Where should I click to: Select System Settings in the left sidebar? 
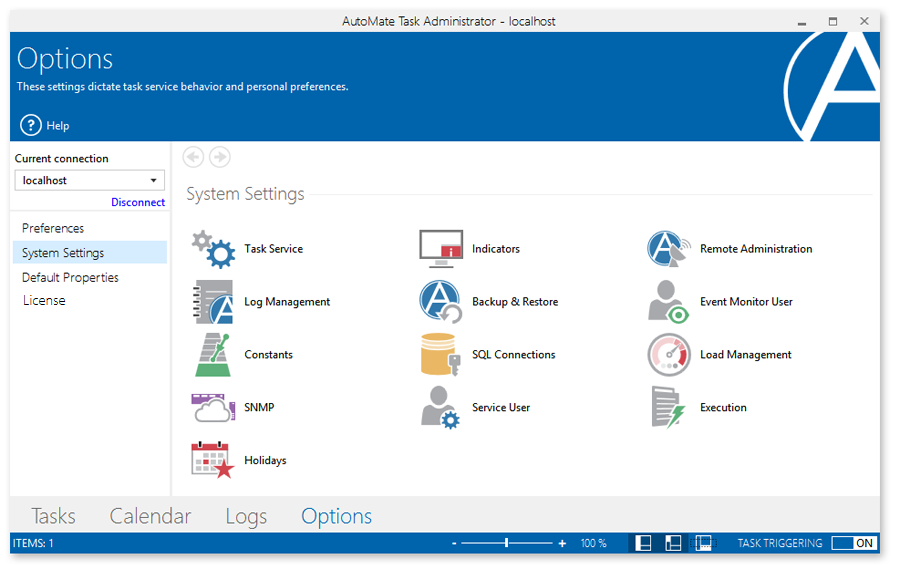[x=90, y=253]
